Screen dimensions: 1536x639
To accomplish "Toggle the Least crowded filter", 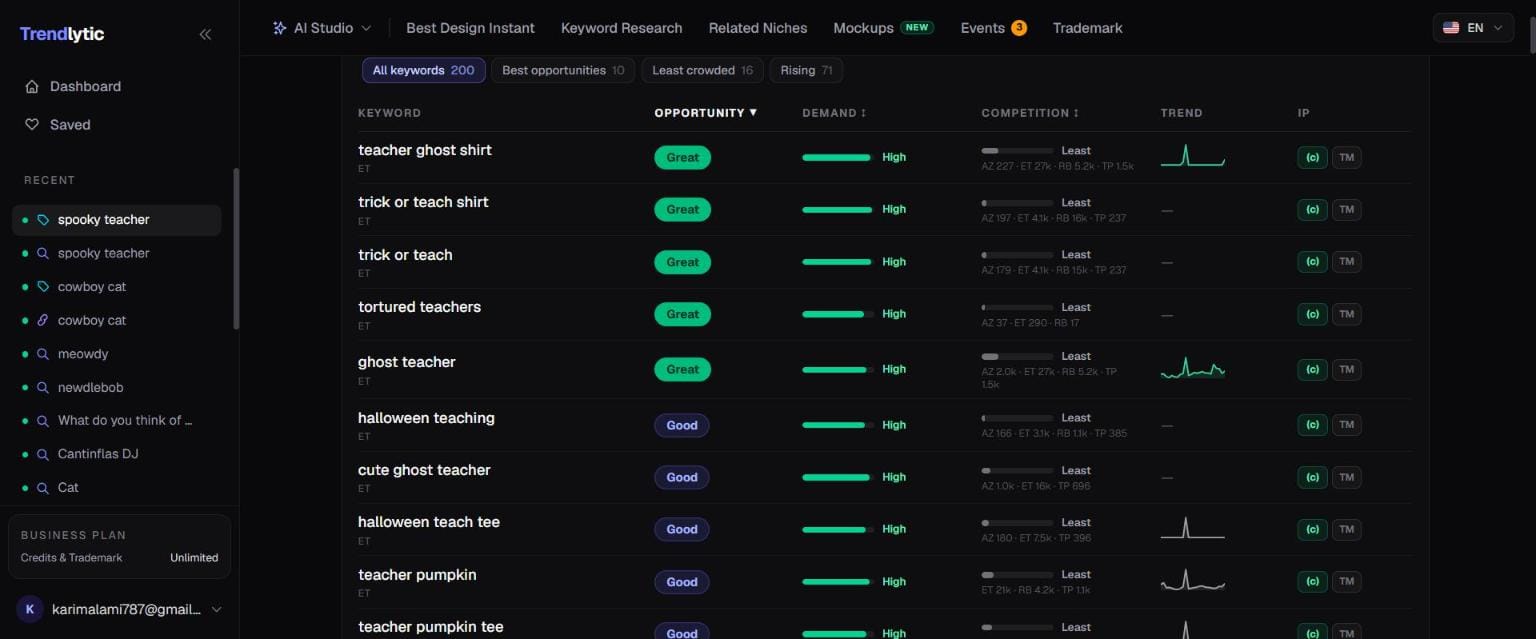I will pos(703,70).
